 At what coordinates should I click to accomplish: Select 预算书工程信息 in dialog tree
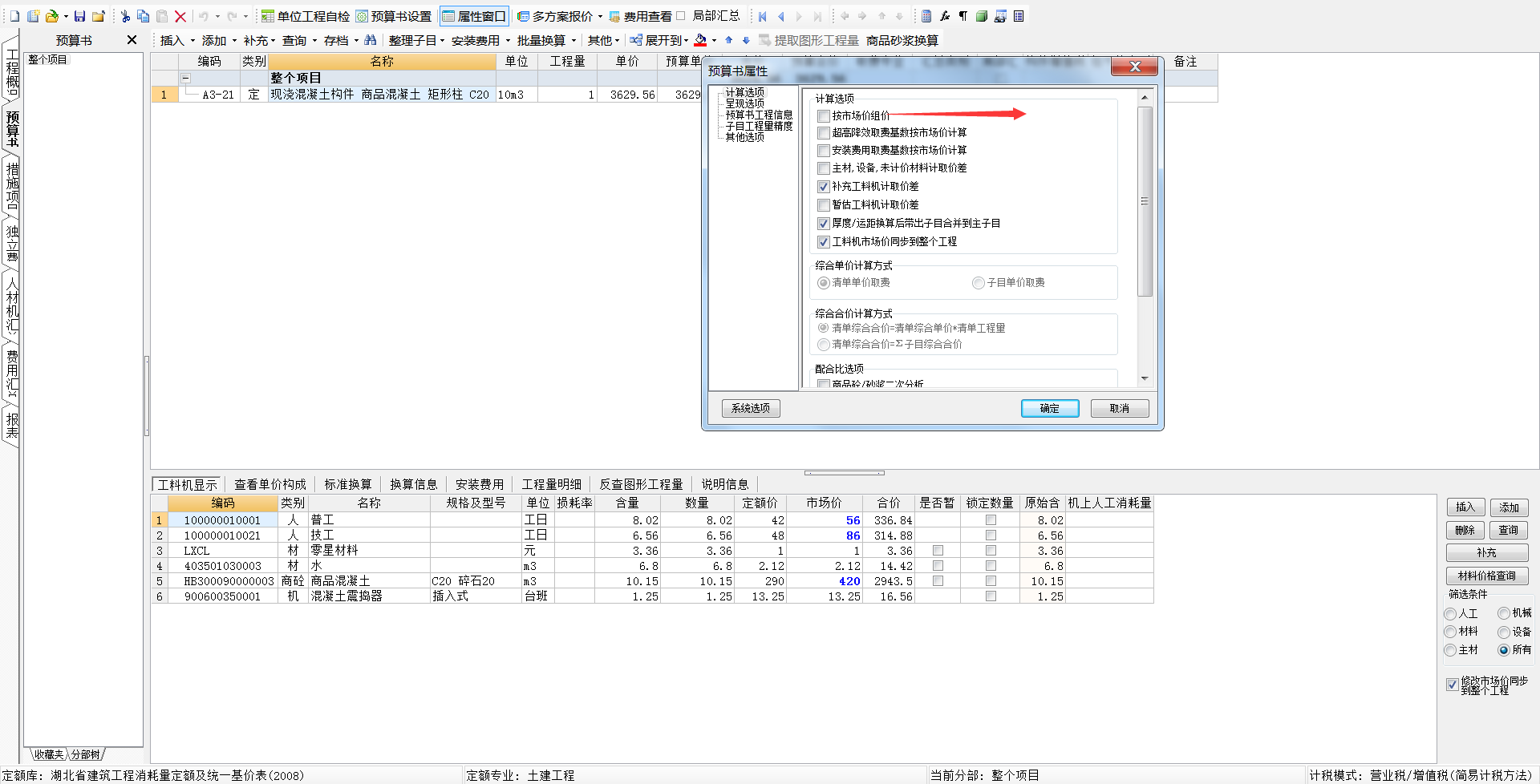[x=759, y=115]
